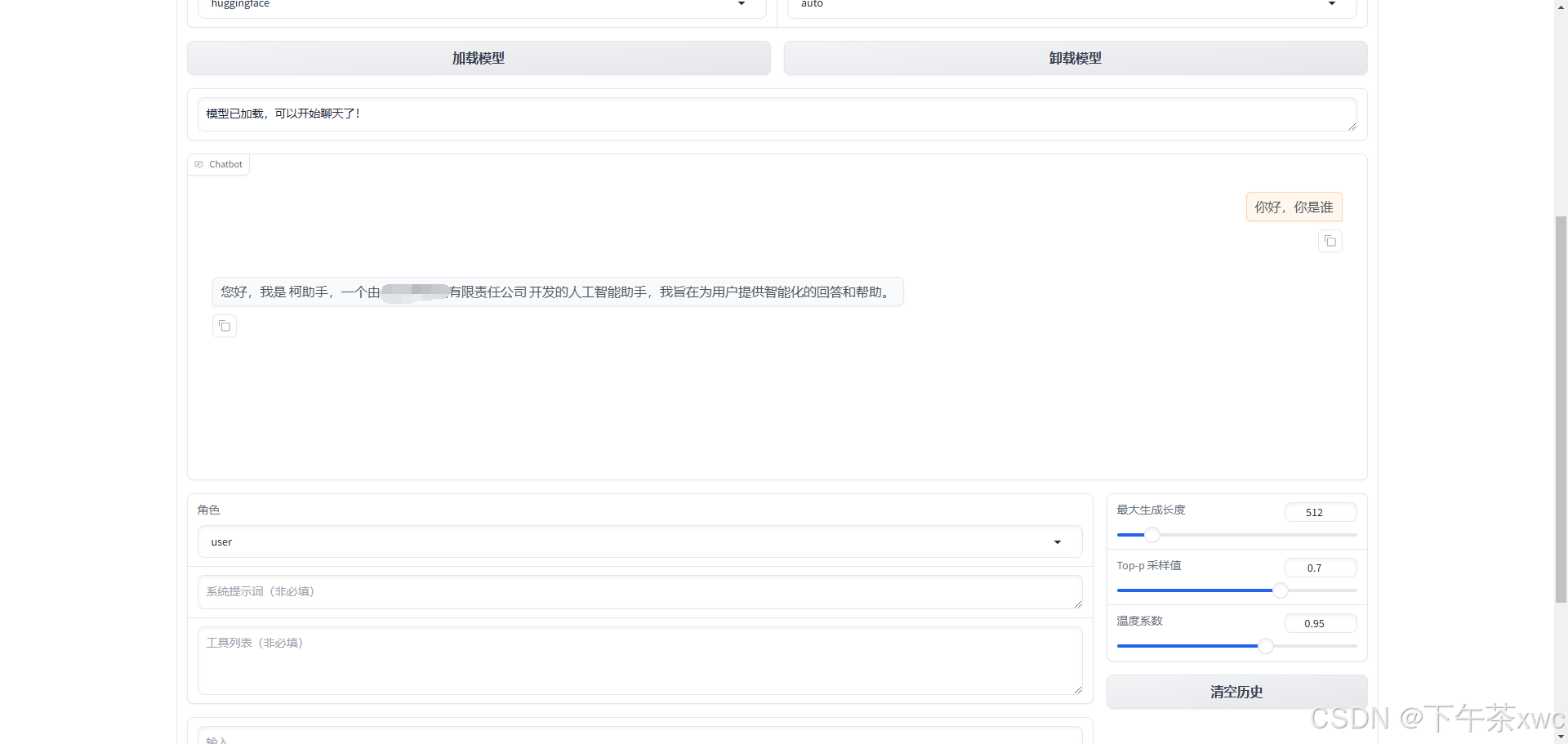1568x744 pixels.
Task: Copy the assistant's reply about 柯助手
Action: tap(224, 325)
